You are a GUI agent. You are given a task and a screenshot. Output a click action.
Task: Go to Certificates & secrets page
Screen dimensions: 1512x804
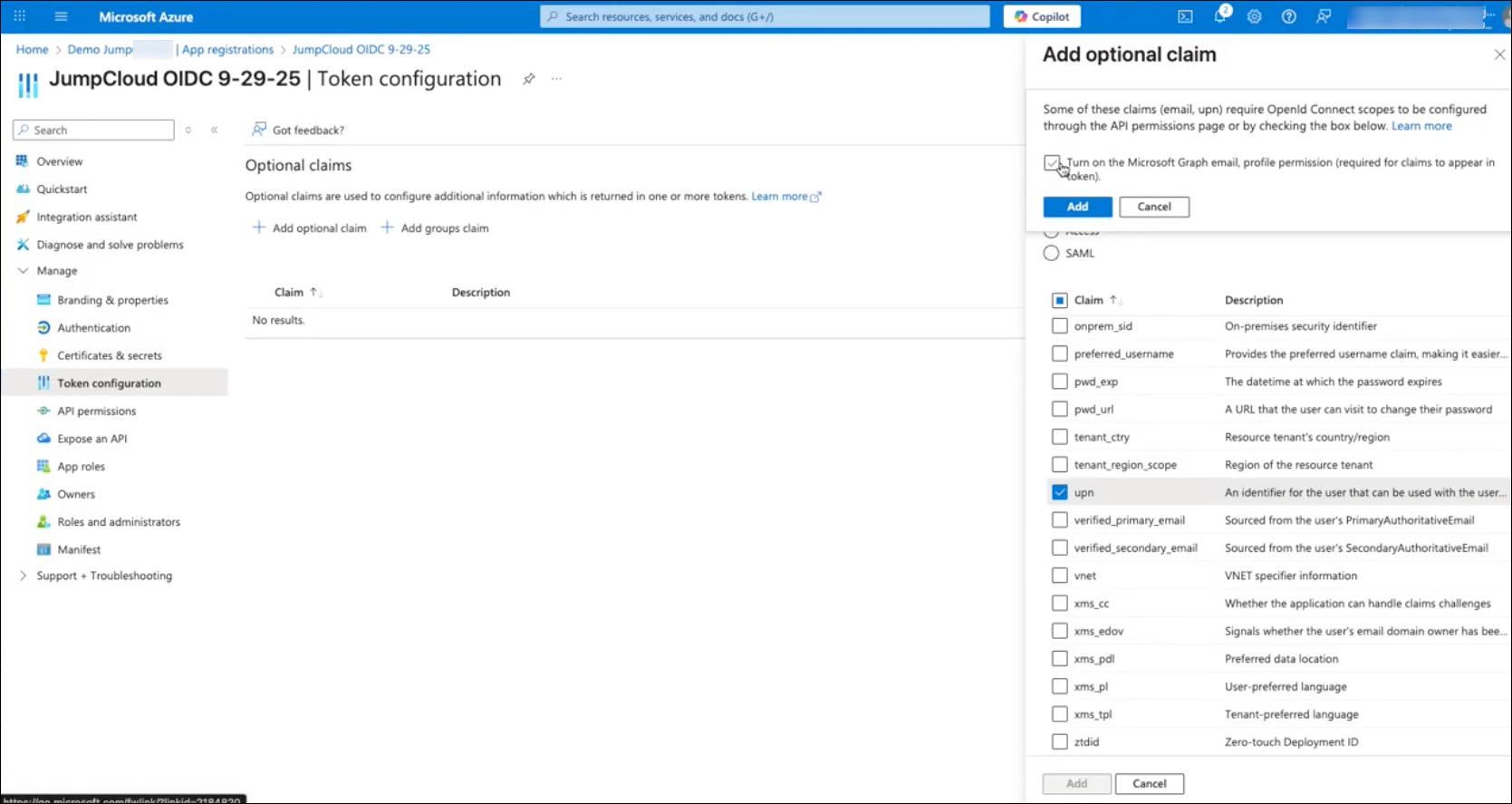point(110,355)
